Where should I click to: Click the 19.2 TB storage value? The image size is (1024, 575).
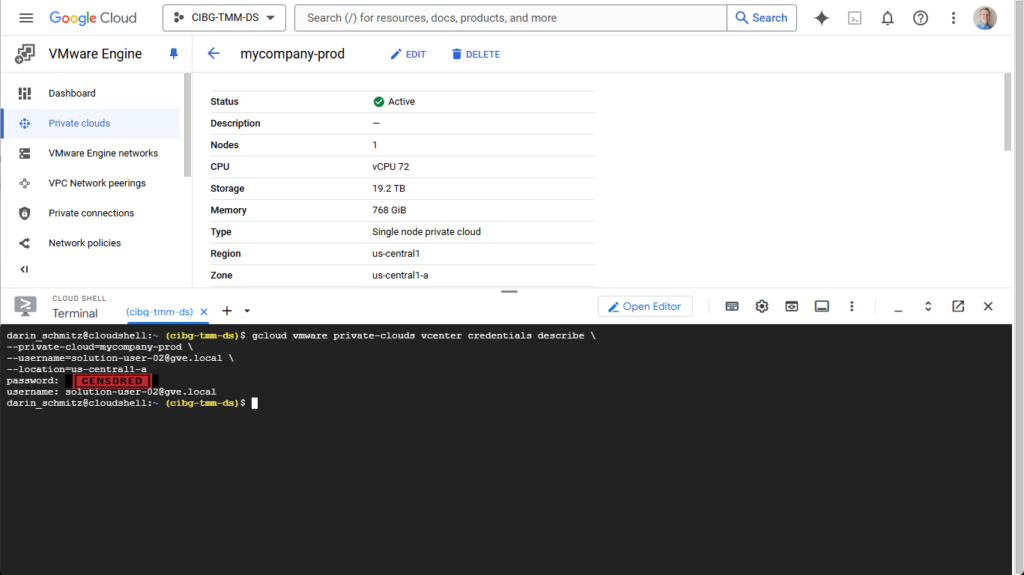tap(389, 188)
